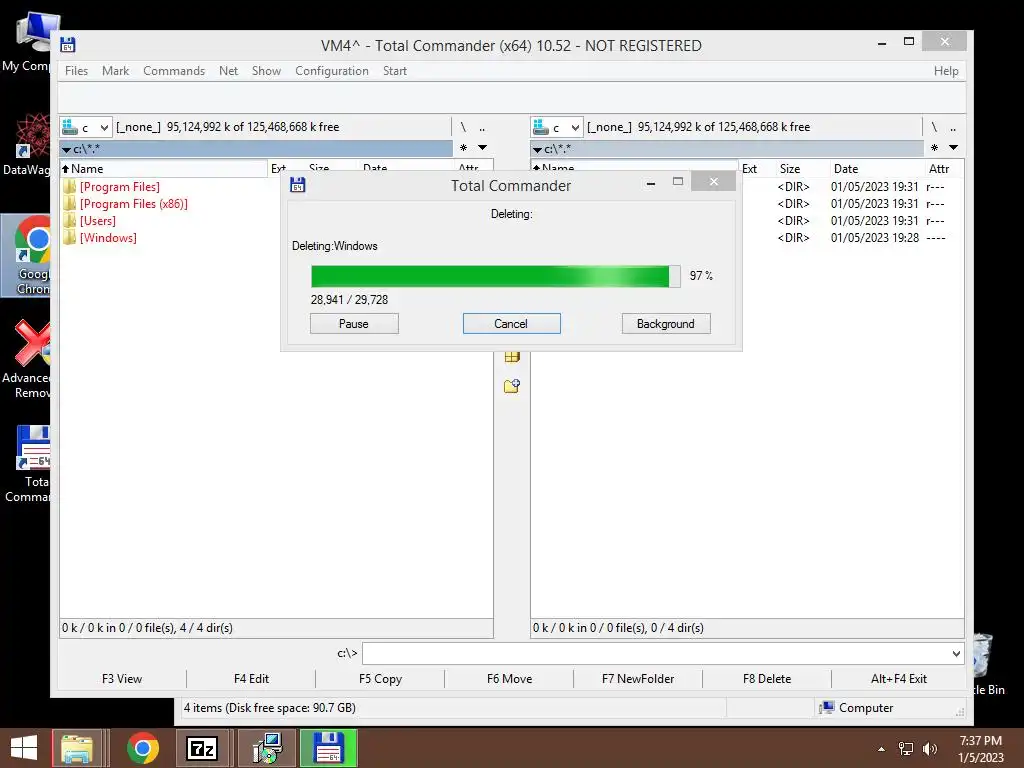
Task: Click F6 Move function button
Action: 509,679
